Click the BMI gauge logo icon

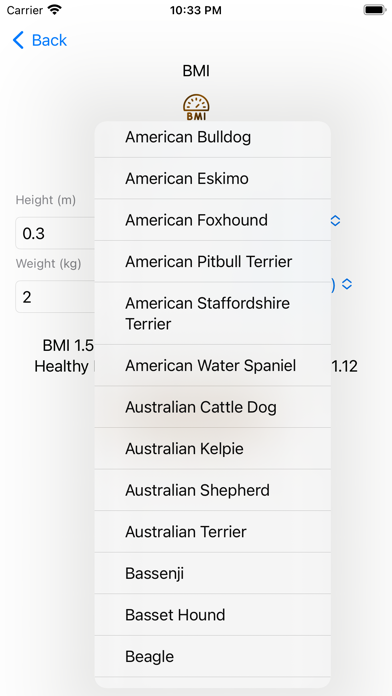196,107
